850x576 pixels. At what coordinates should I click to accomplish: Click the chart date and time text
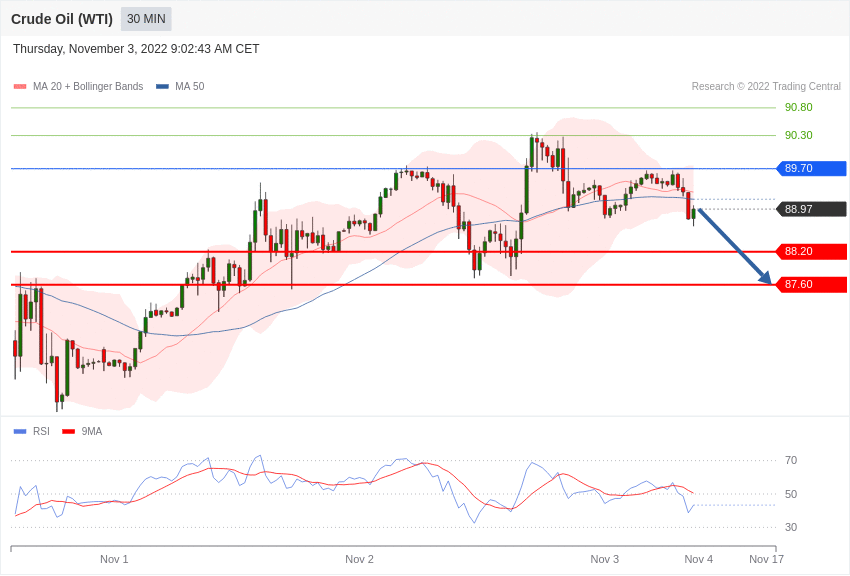click(136, 49)
